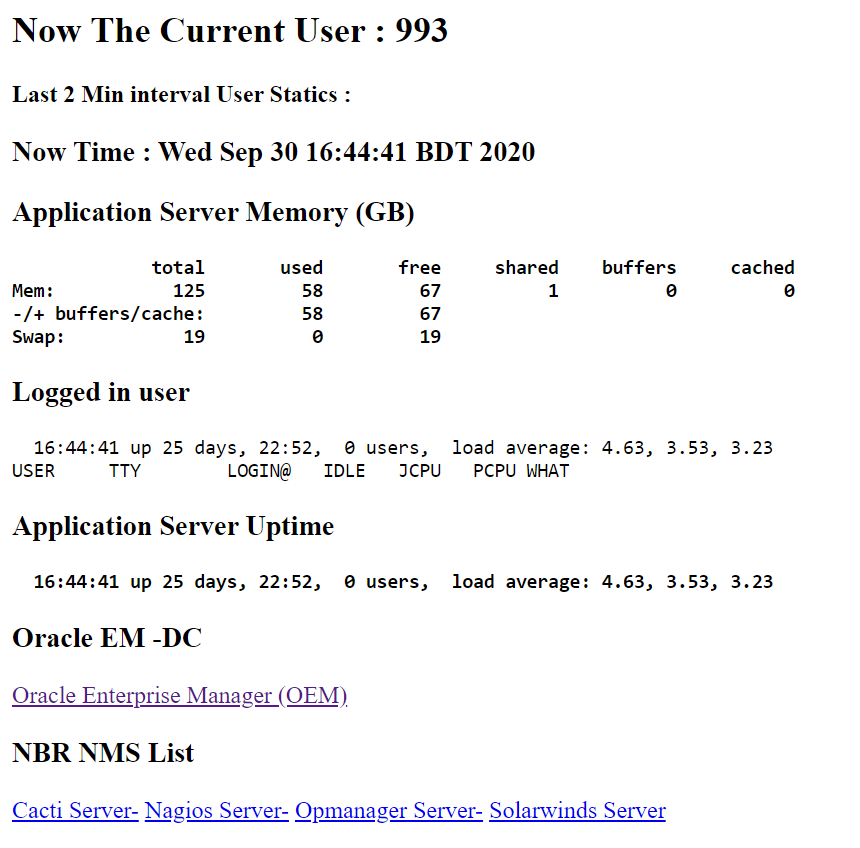Click the Mem total value 125
Image resolution: width=860 pixels, height=848 pixels.
click(x=189, y=291)
